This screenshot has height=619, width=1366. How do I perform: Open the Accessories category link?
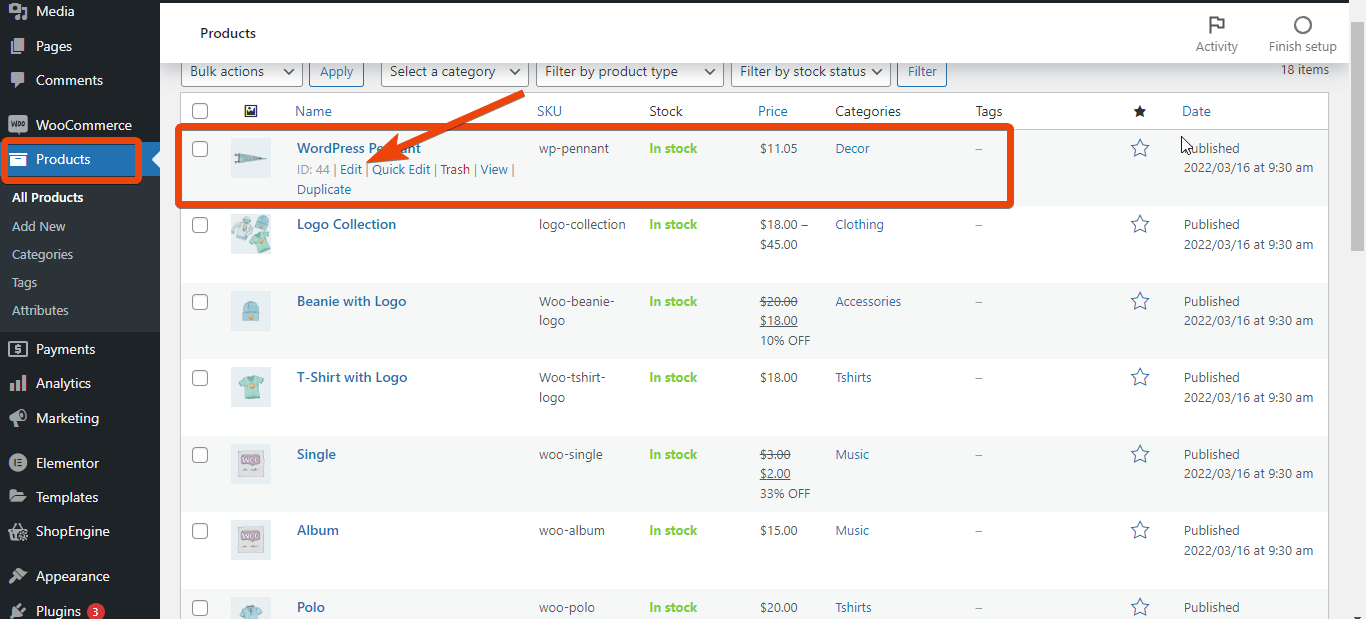[x=868, y=301]
